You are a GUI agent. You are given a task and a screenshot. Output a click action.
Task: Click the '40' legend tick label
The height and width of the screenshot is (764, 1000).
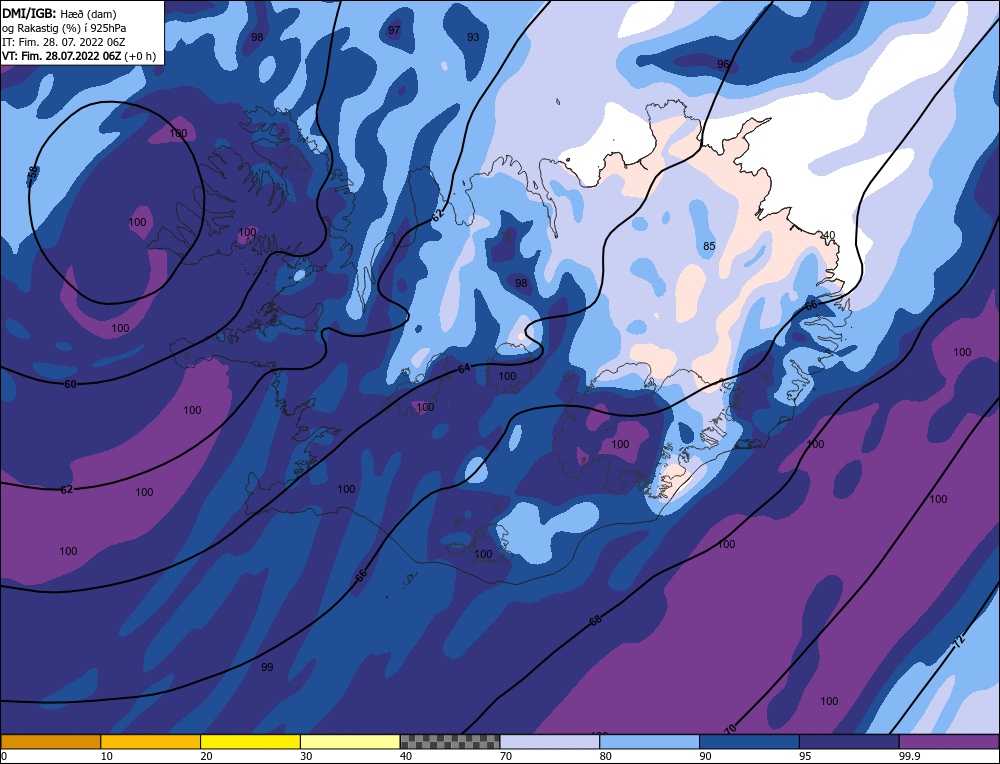pyautogui.click(x=406, y=756)
